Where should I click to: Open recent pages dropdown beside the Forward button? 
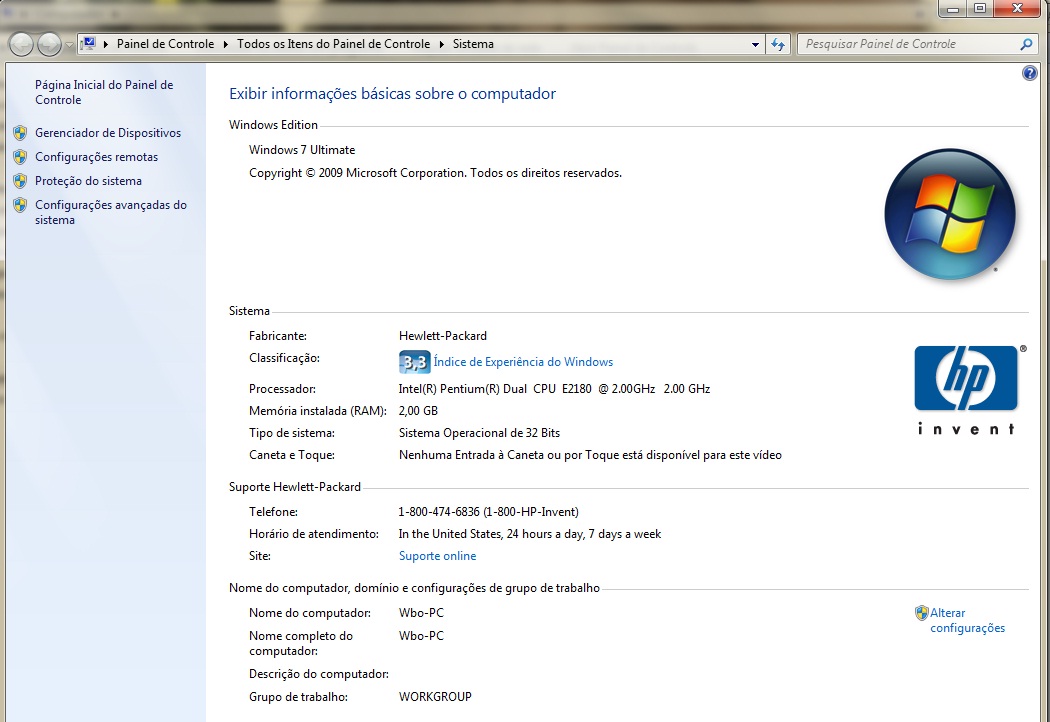coord(69,45)
